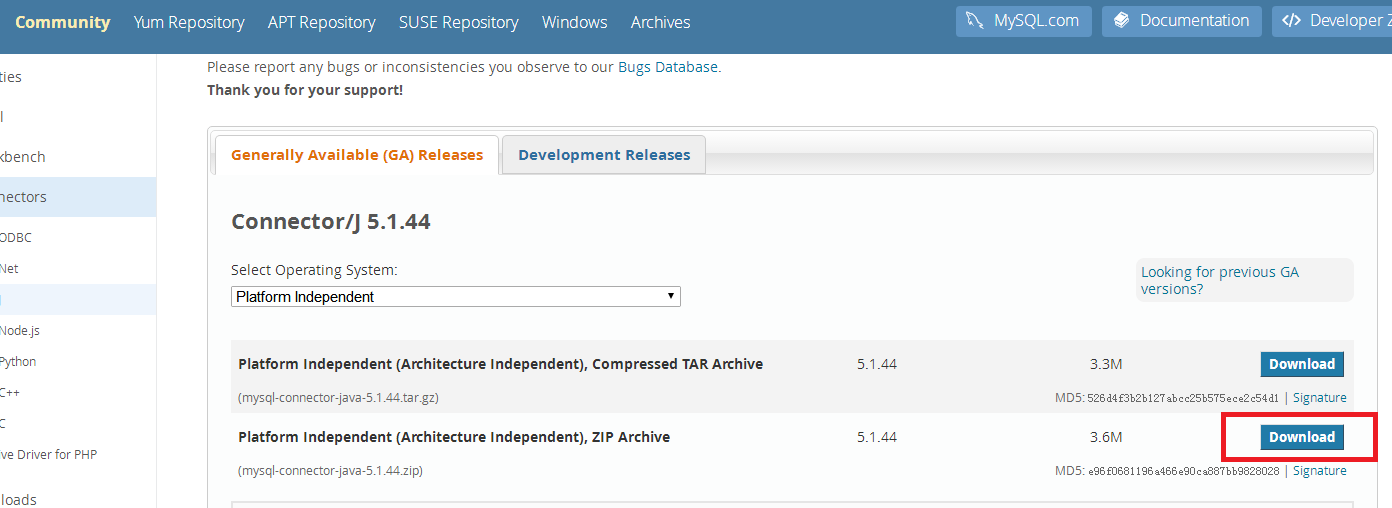Screen dimensions: 1392x508
Task: Click the Developer Zone code icon
Action: tap(1291, 21)
